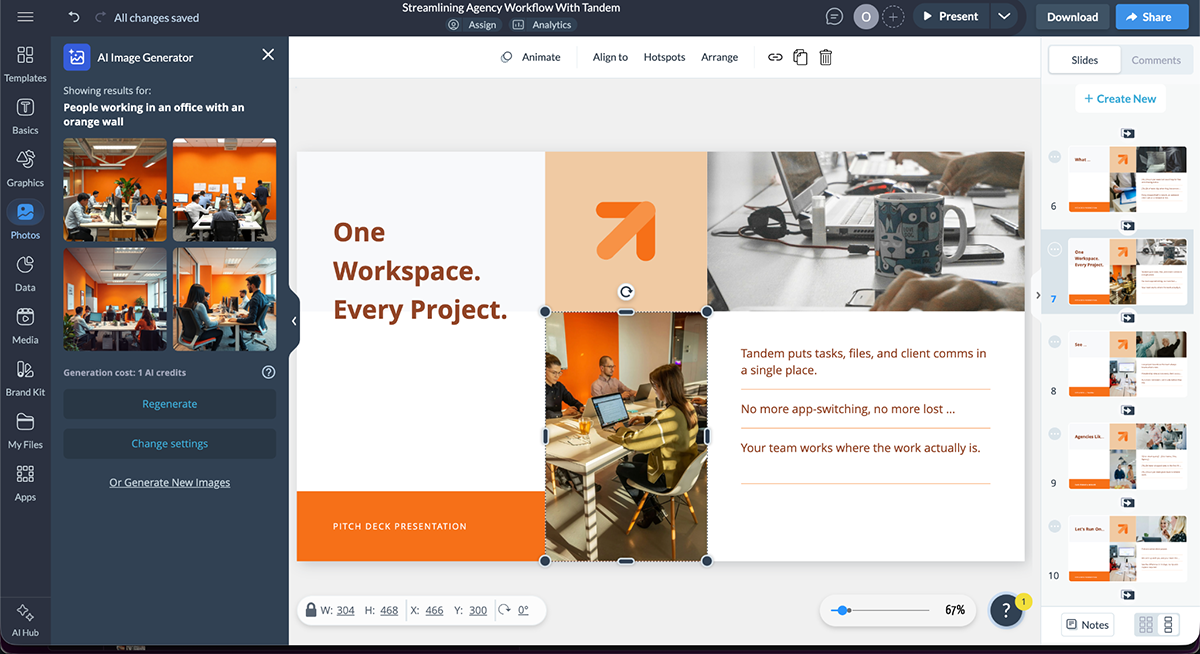The height and width of the screenshot is (654, 1200).
Task: Open the Brand Kit sidebar panel
Action: (x=25, y=378)
